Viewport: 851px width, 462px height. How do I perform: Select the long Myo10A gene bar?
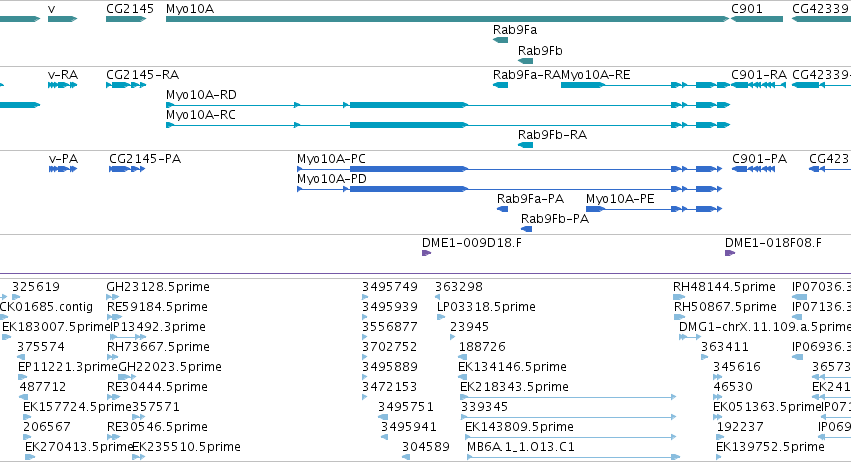click(447, 19)
